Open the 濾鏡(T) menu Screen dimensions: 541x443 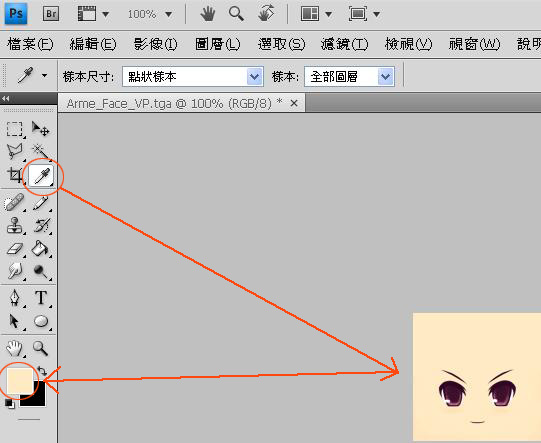pos(344,44)
